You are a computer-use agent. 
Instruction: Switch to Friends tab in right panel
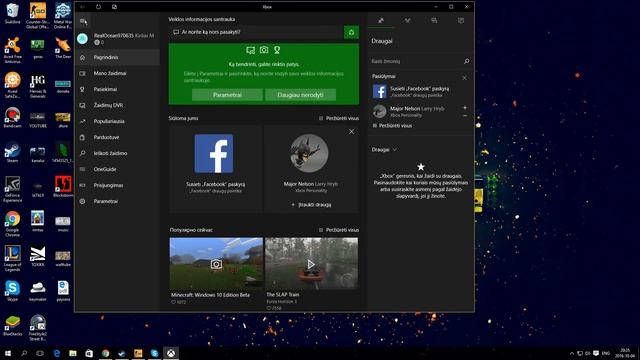click(381, 20)
